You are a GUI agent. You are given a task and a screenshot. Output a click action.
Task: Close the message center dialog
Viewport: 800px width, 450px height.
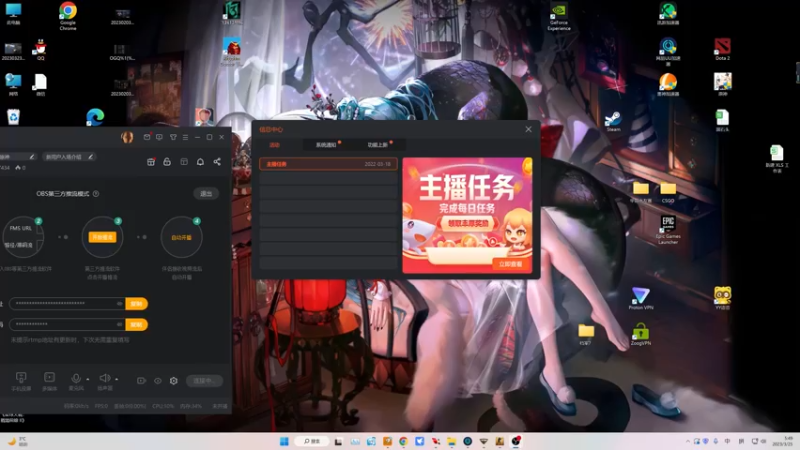529,129
